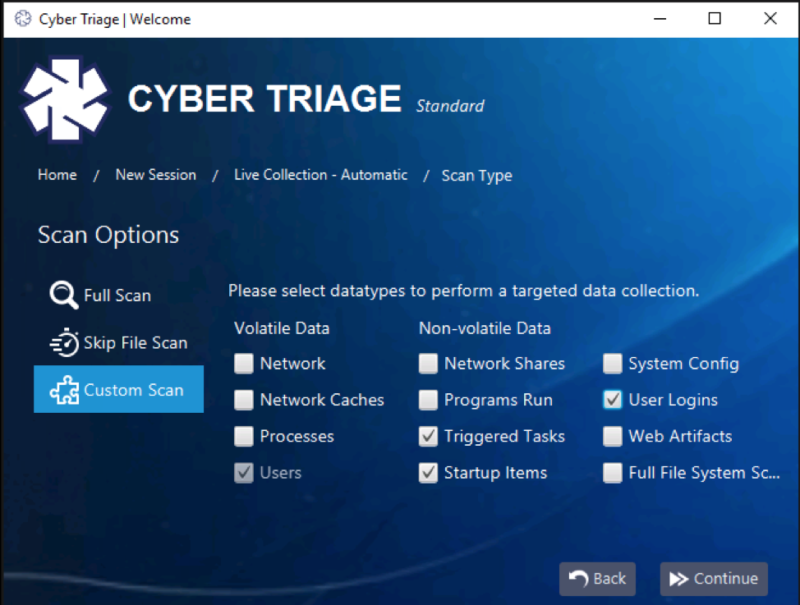The height and width of the screenshot is (605, 800).
Task: Close the Cyber Triage window
Action: (x=770, y=19)
